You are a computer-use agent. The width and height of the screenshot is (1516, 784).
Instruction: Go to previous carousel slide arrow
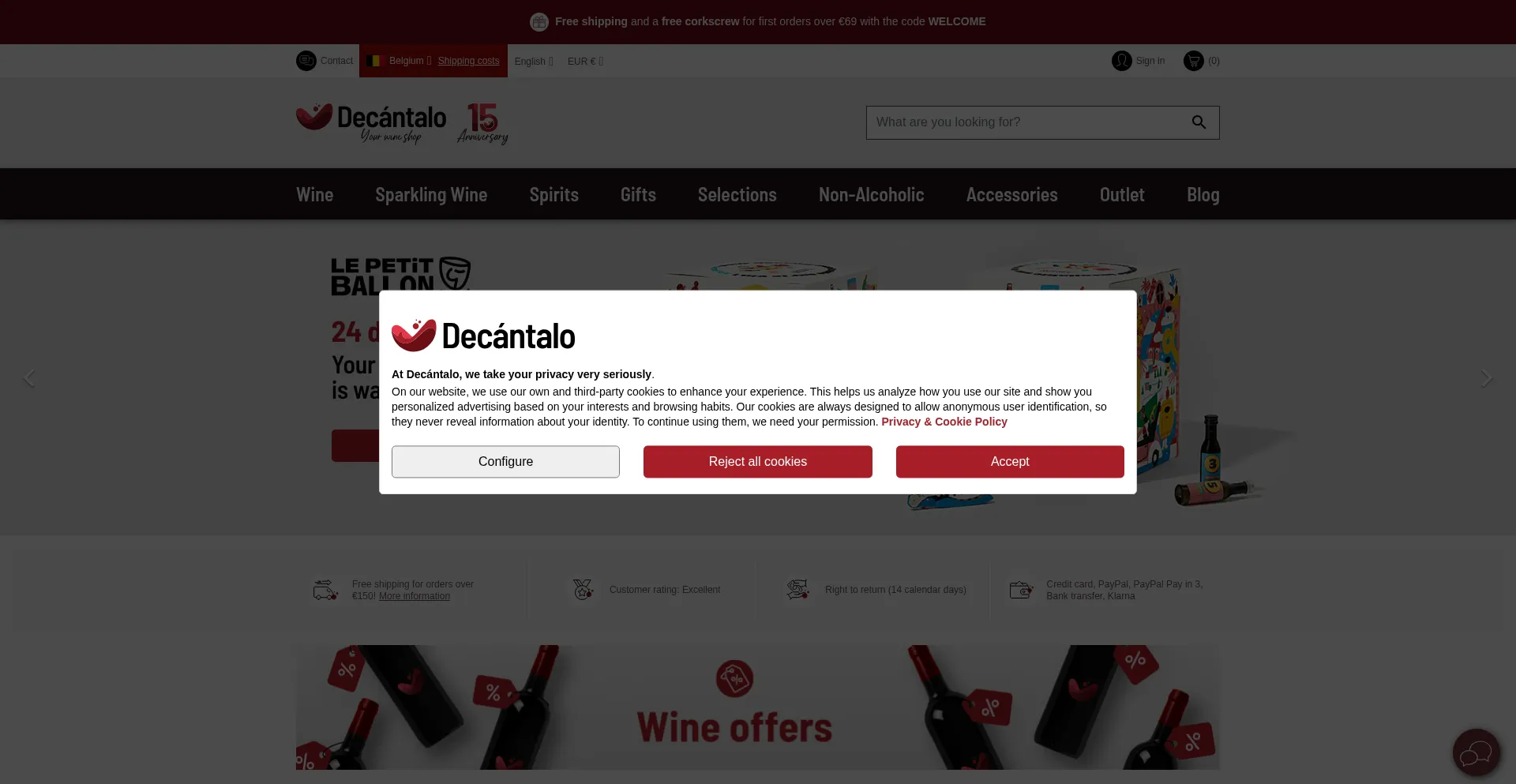coord(29,378)
